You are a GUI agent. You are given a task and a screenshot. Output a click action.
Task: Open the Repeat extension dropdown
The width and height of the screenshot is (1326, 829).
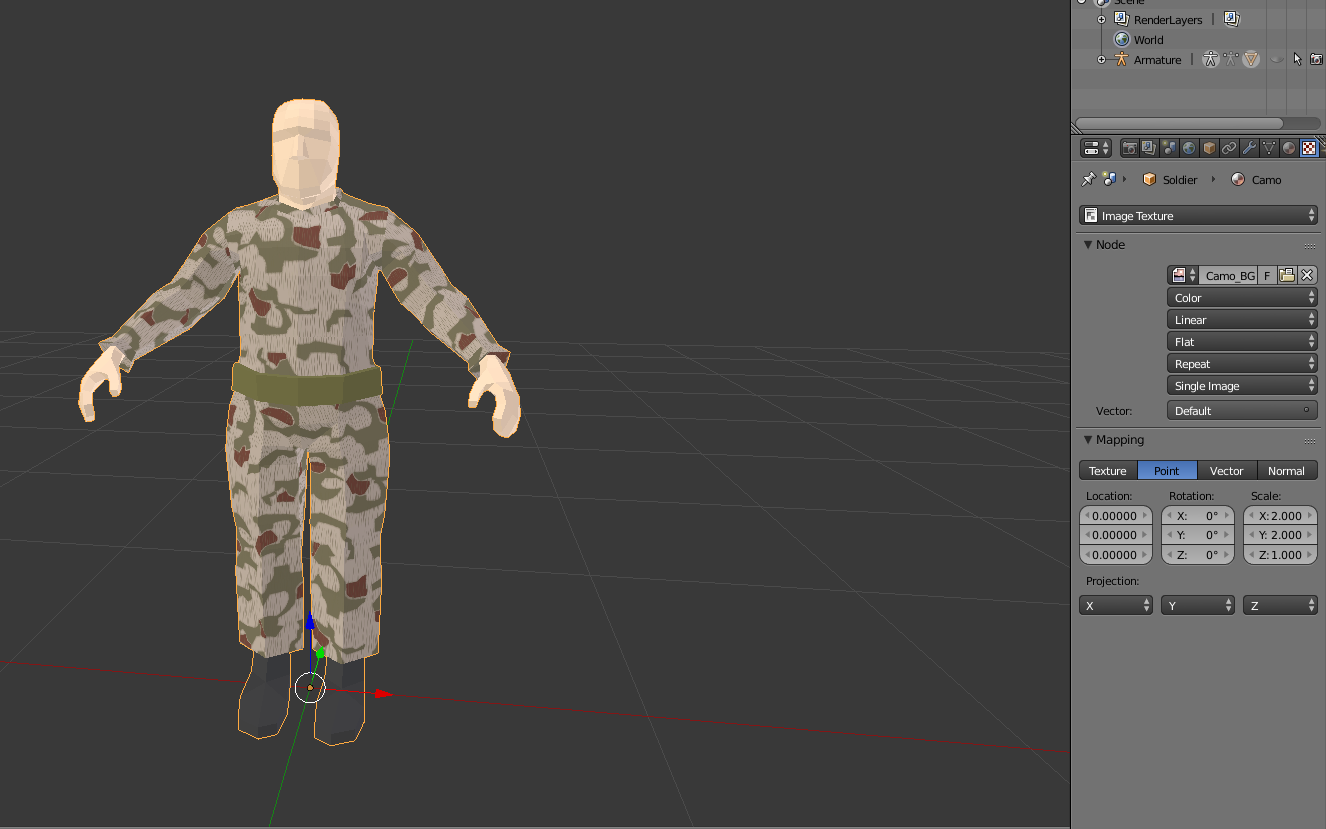tap(1242, 364)
